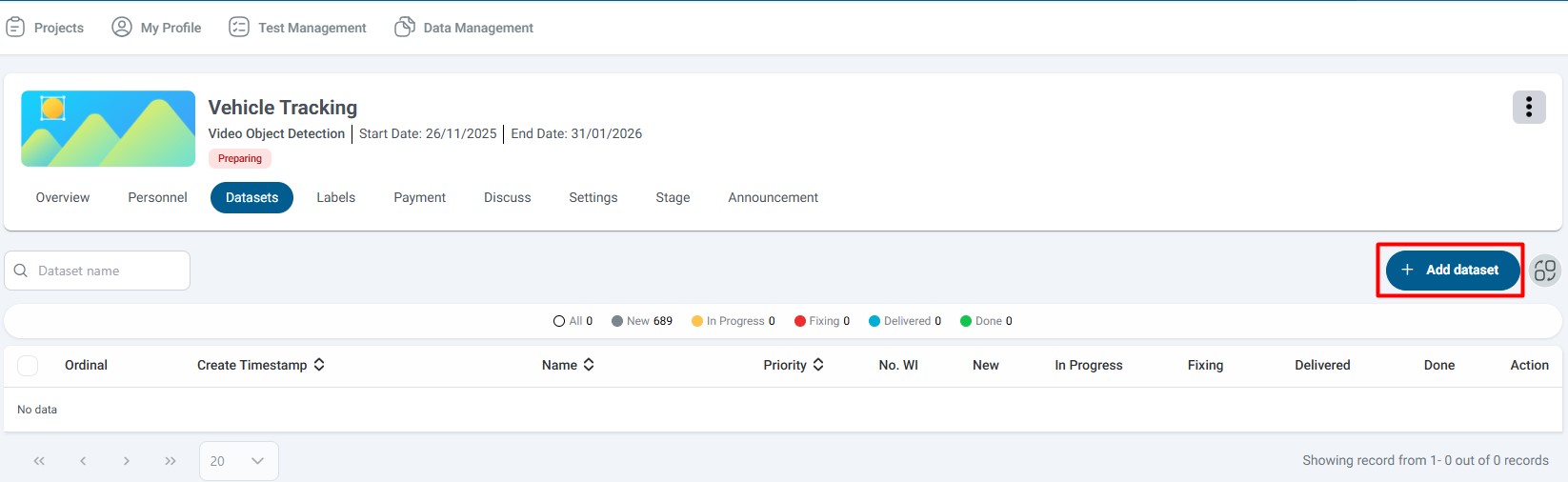Click the Test Management checklist icon
Image resolution: width=1568 pixels, height=482 pixels.
click(239, 28)
